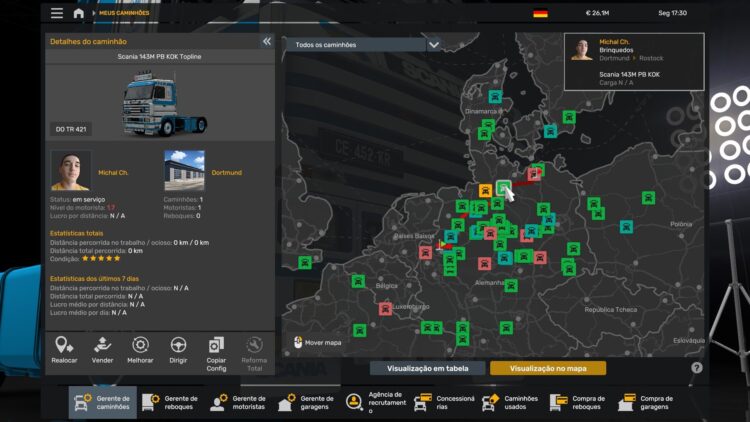Open the Todos os caminhões dropdown
The width and height of the screenshot is (750, 422).
364,44
